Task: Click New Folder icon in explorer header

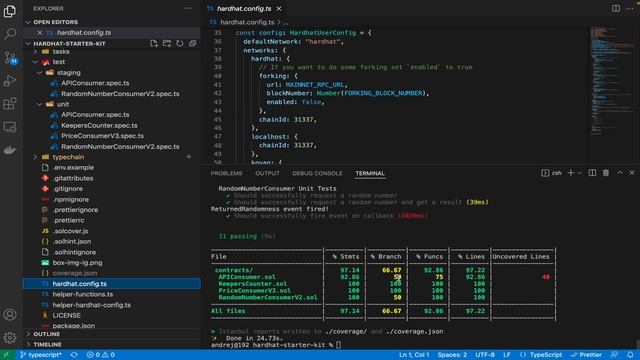Action: point(167,43)
